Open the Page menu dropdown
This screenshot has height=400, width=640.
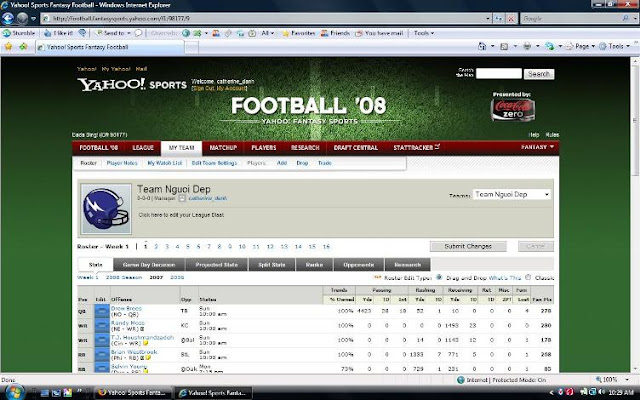pyautogui.click(x=581, y=47)
